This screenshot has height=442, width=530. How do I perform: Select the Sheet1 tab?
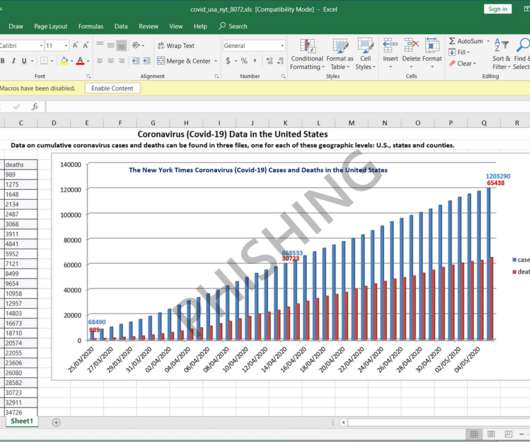click(x=22, y=421)
